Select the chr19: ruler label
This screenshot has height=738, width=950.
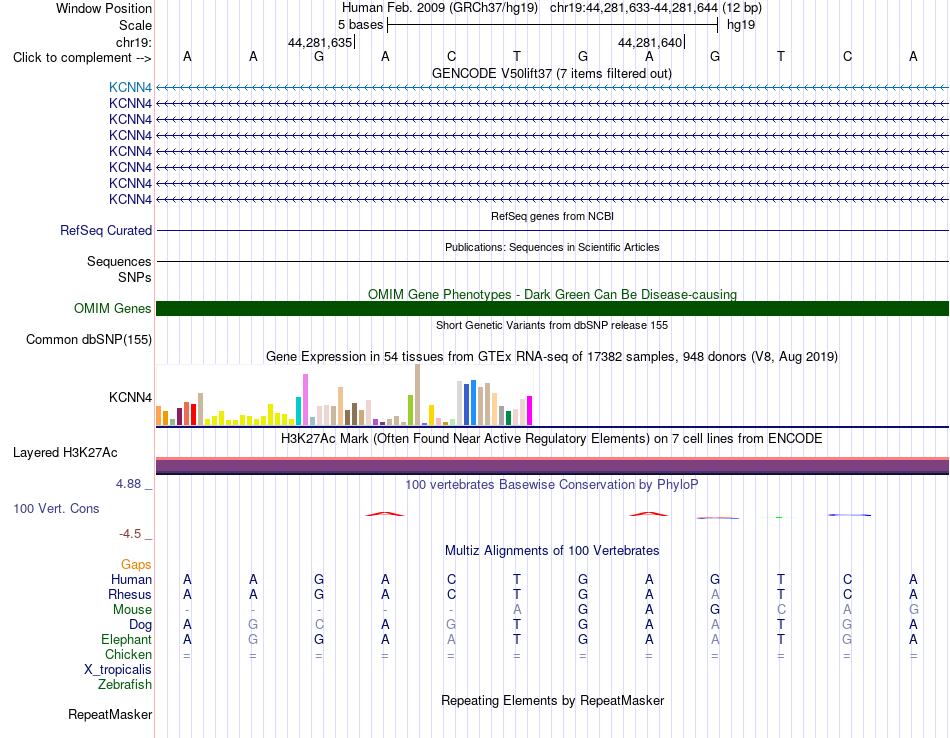pos(133,42)
